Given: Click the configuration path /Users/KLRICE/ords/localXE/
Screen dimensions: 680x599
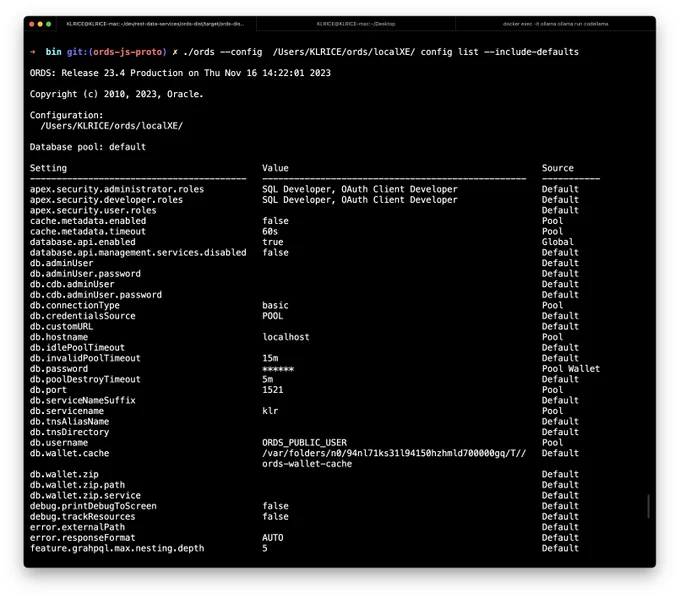Looking at the screenshot, I should click(x=111, y=126).
